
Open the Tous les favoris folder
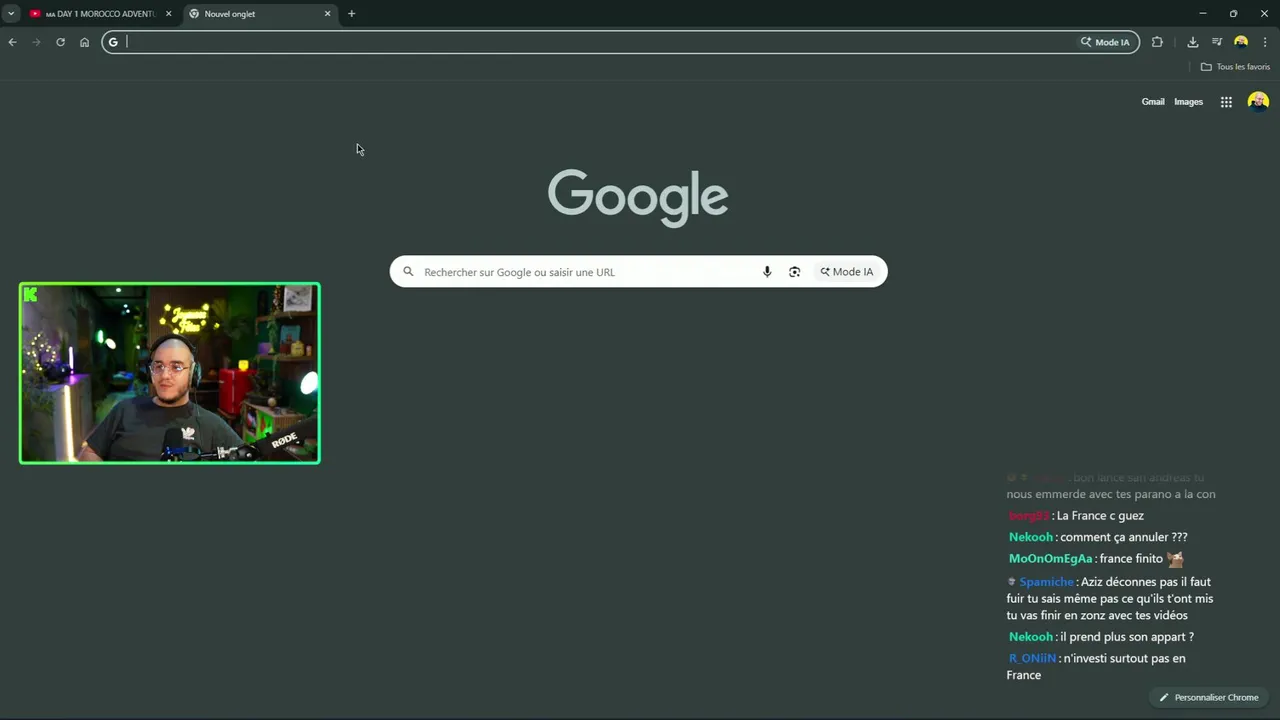1235,67
